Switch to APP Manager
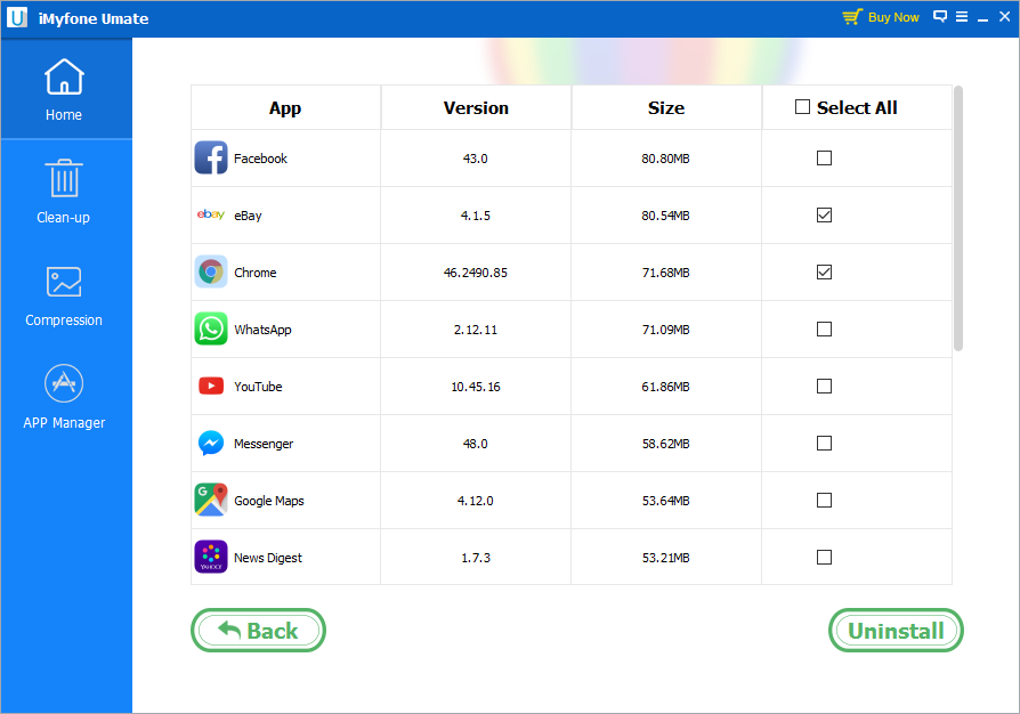 (64, 397)
